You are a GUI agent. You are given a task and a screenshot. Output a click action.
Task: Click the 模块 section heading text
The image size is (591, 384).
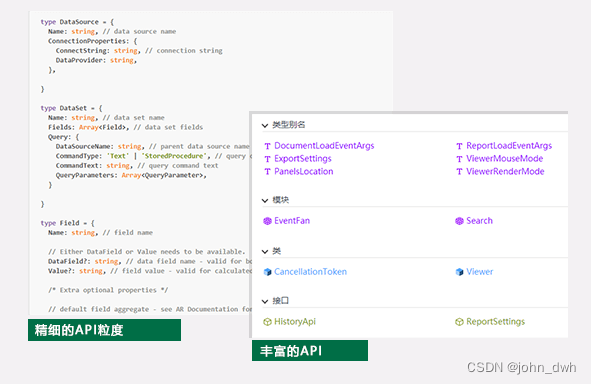[x=281, y=200]
